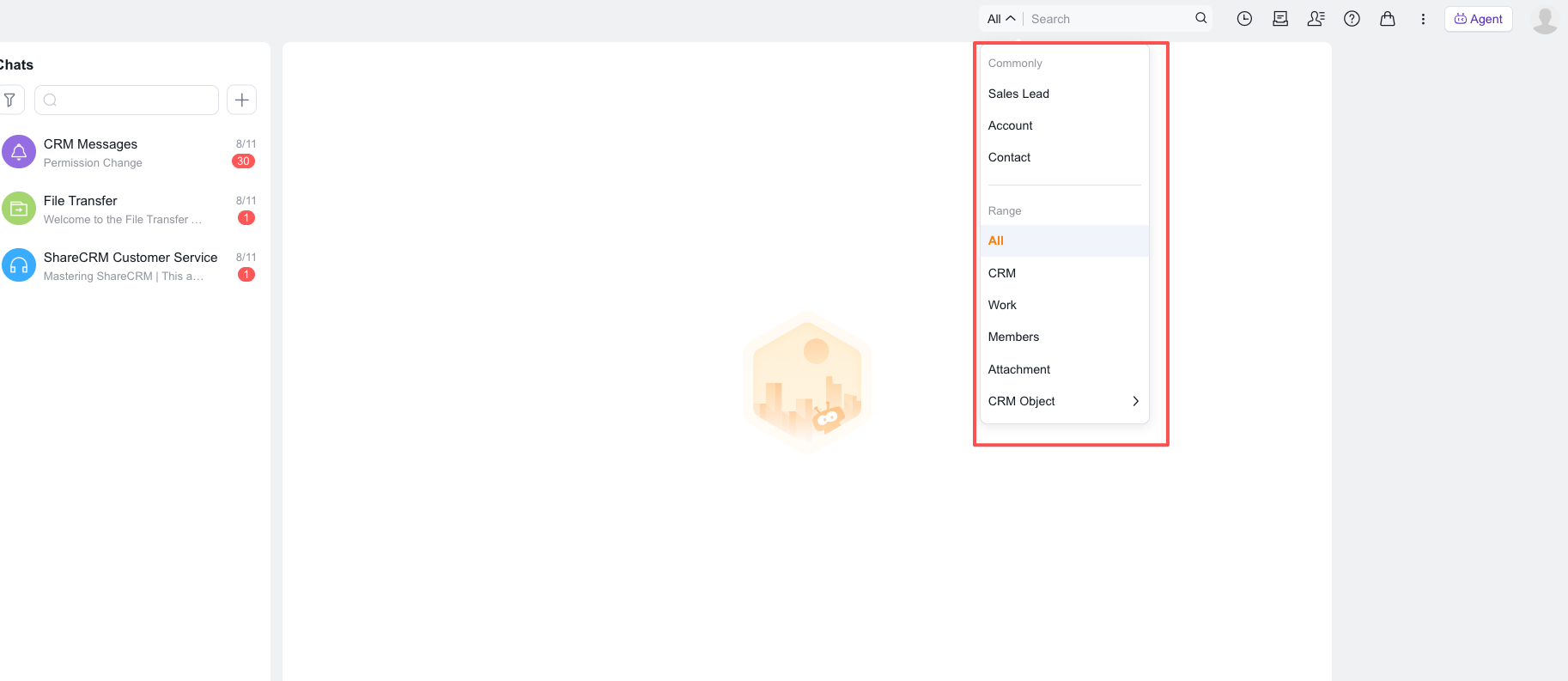This screenshot has width=1568, height=681.
Task: Open the clock history icon
Action: (x=1244, y=19)
